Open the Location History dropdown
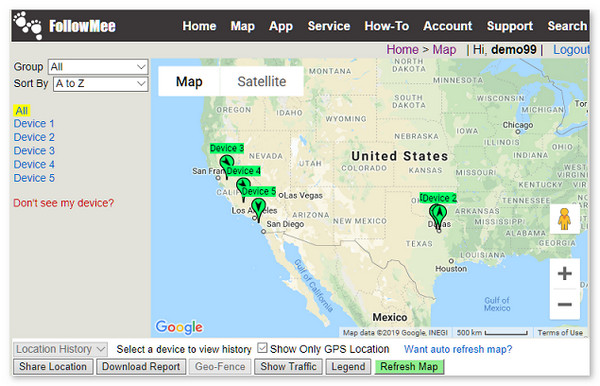 point(60,349)
